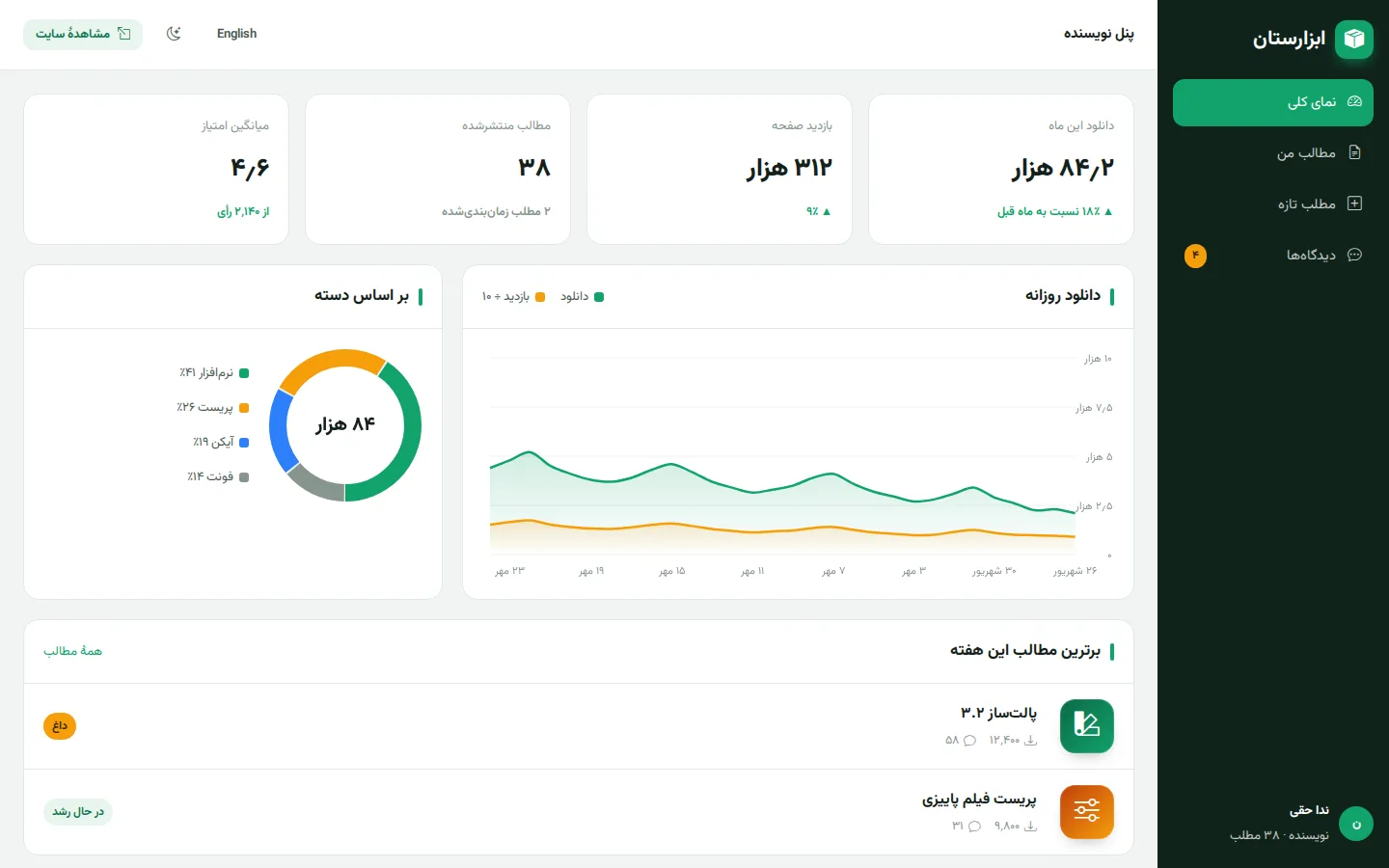Click the مشاهدهٔ سایت button
The width and height of the screenshot is (1389, 868).
[83, 34]
